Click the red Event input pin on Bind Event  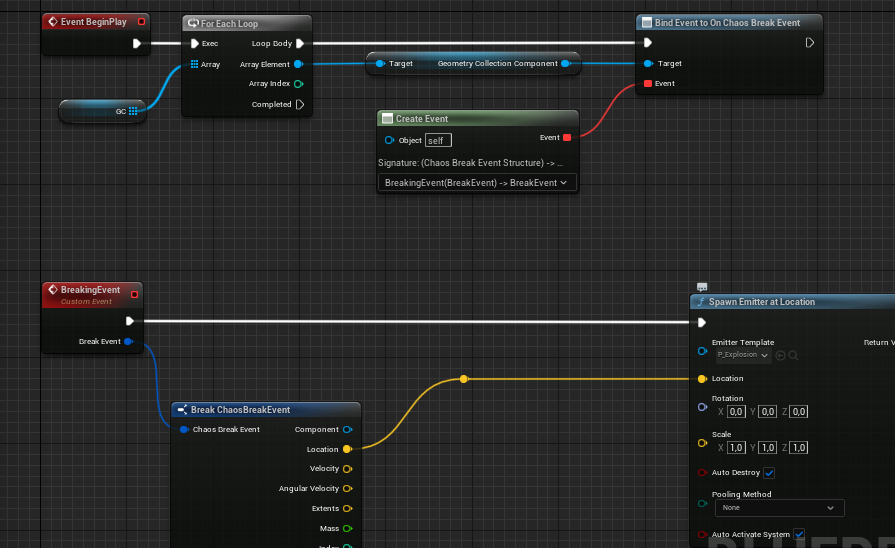pos(648,83)
